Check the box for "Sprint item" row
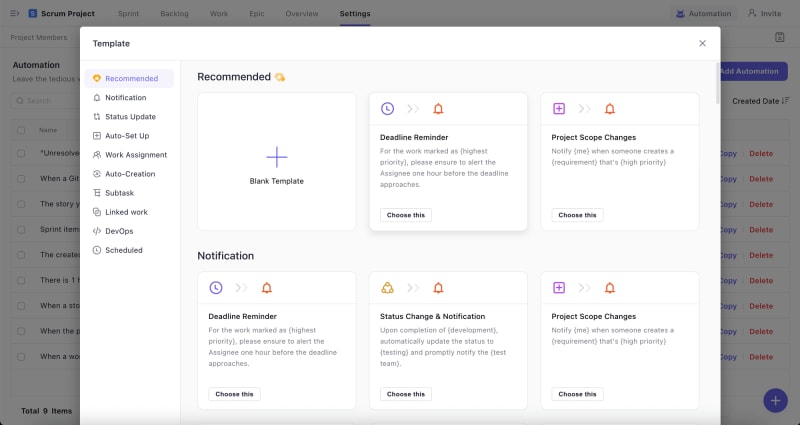The height and width of the screenshot is (425, 800). click(21, 230)
